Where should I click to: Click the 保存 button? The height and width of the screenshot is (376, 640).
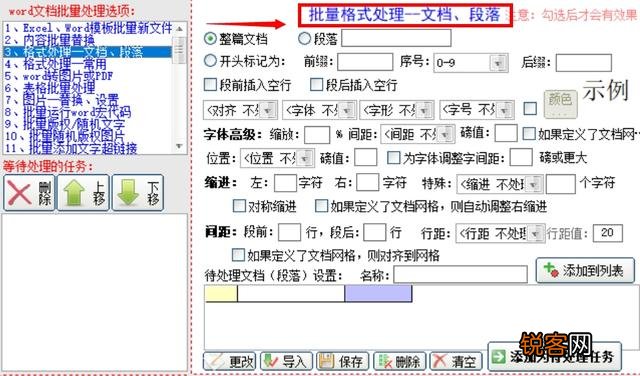click(342, 361)
